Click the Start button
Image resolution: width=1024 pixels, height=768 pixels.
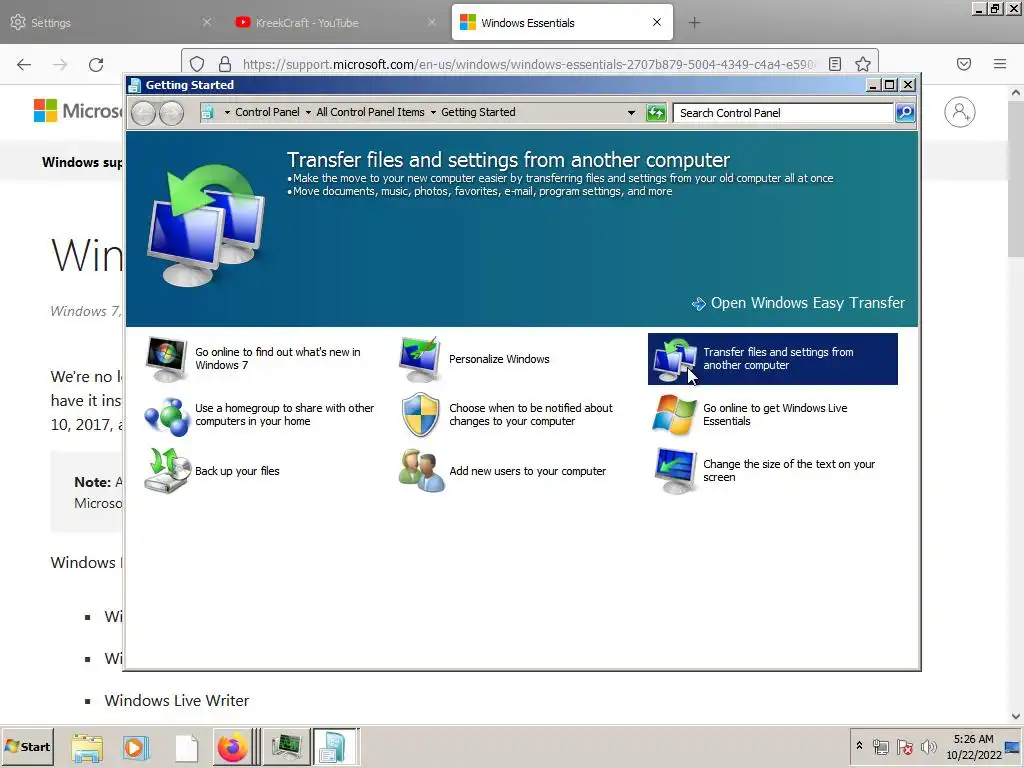point(27,747)
